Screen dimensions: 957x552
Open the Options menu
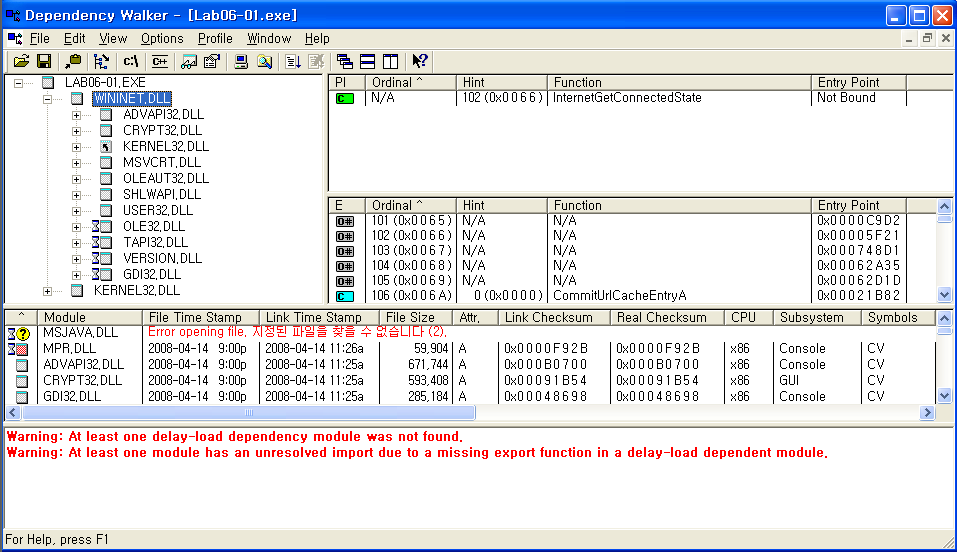coord(162,38)
